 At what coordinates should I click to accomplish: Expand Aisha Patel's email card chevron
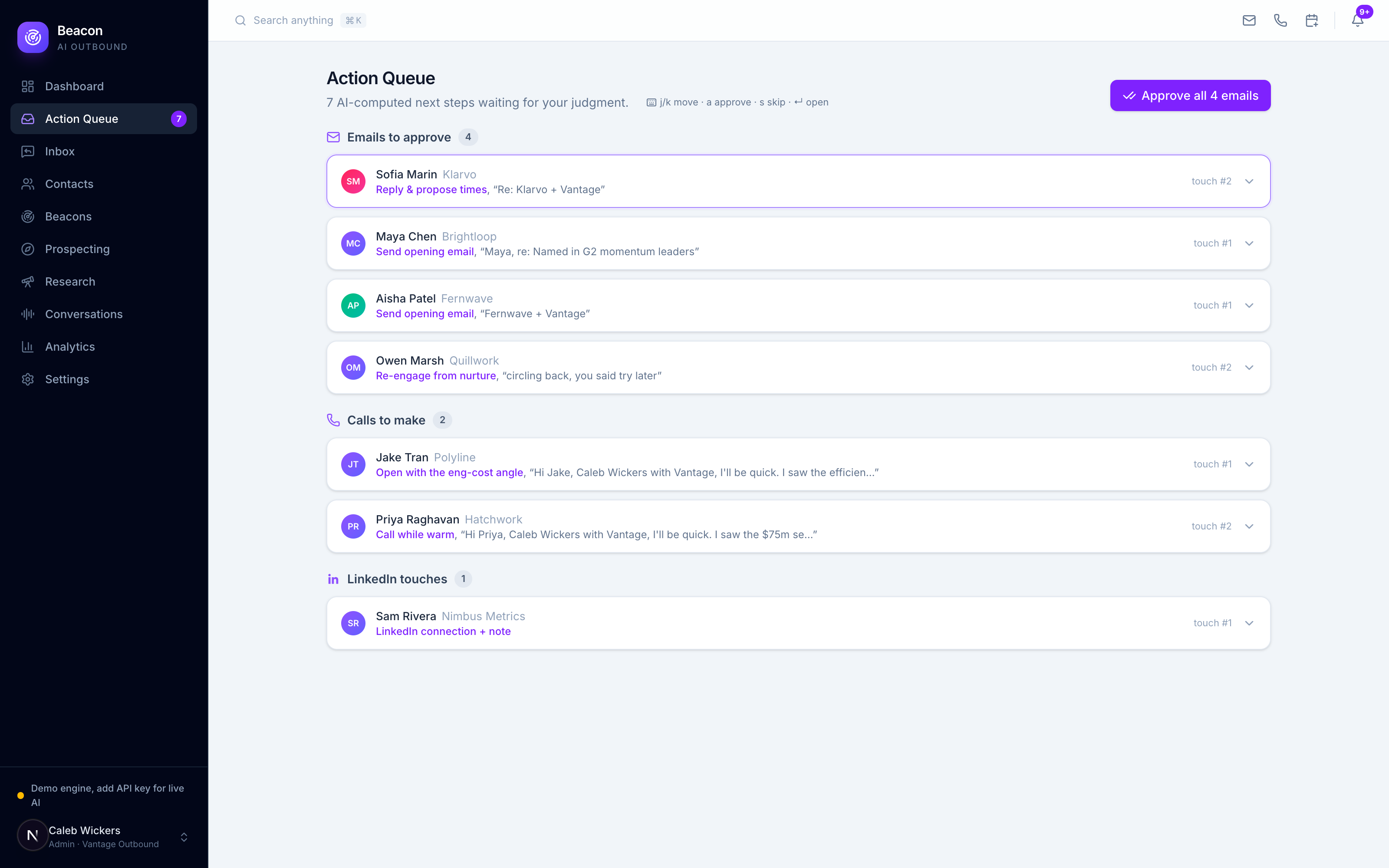tap(1249, 306)
